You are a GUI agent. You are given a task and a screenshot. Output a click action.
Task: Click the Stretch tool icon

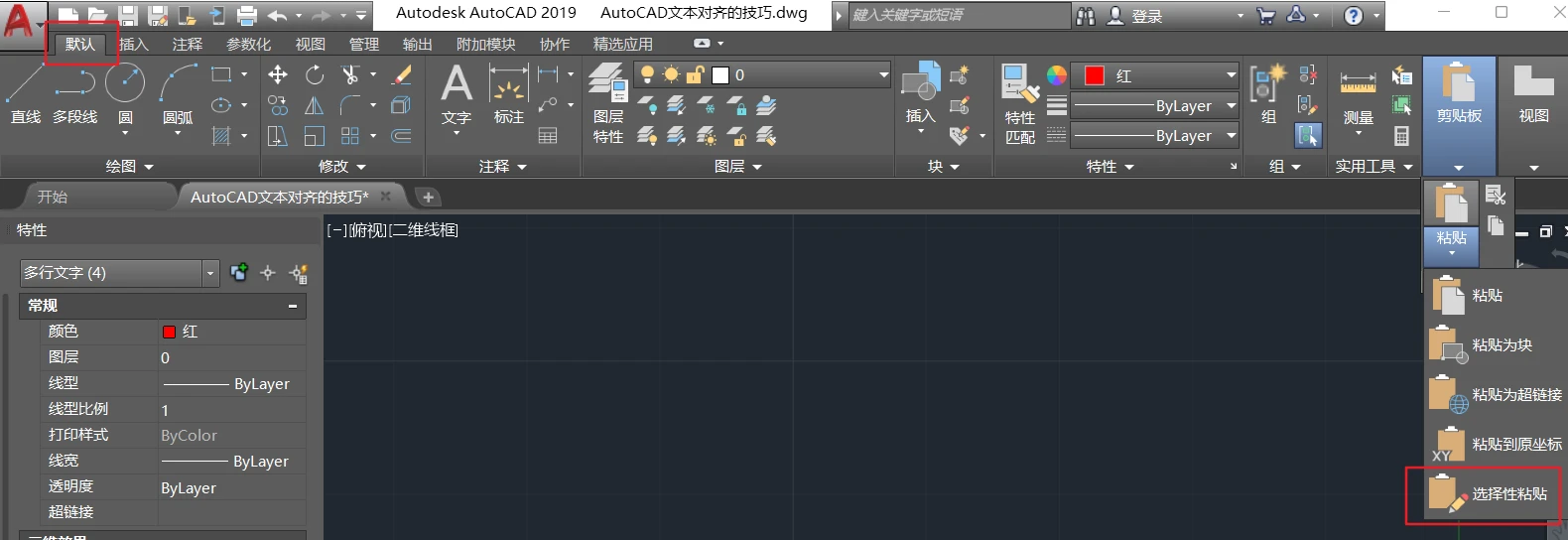(278, 136)
